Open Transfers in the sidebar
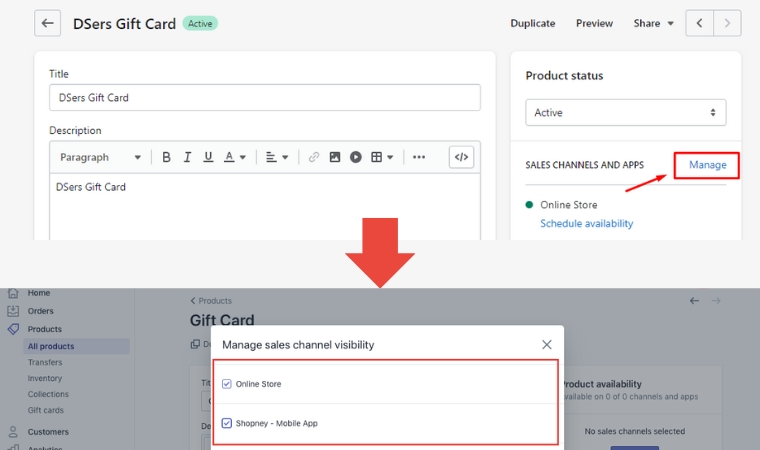 (45, 362)
